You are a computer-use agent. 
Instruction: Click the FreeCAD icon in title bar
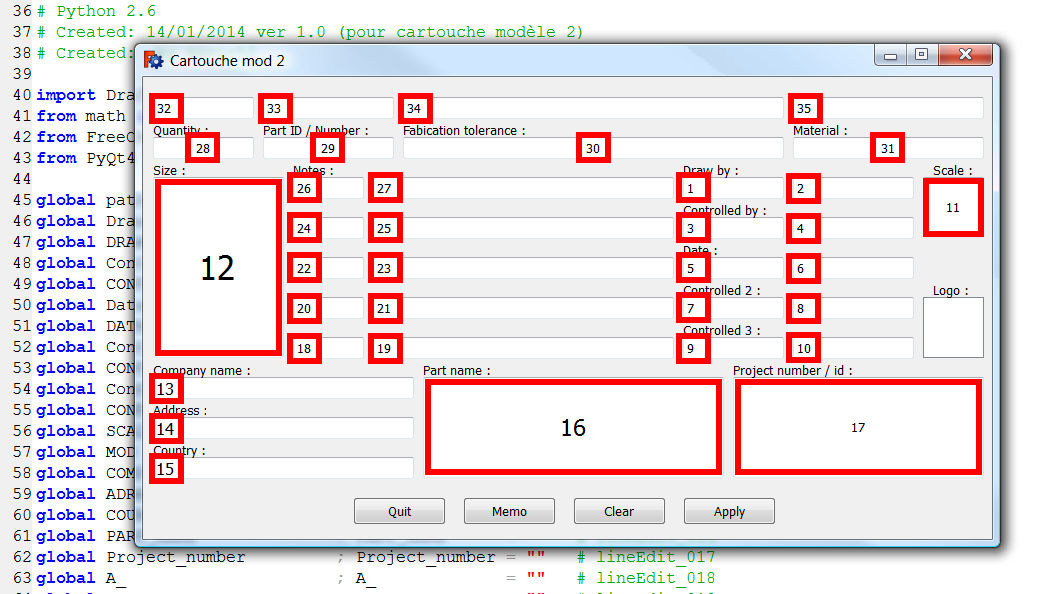pyautogui.click(x=153, y=60)
